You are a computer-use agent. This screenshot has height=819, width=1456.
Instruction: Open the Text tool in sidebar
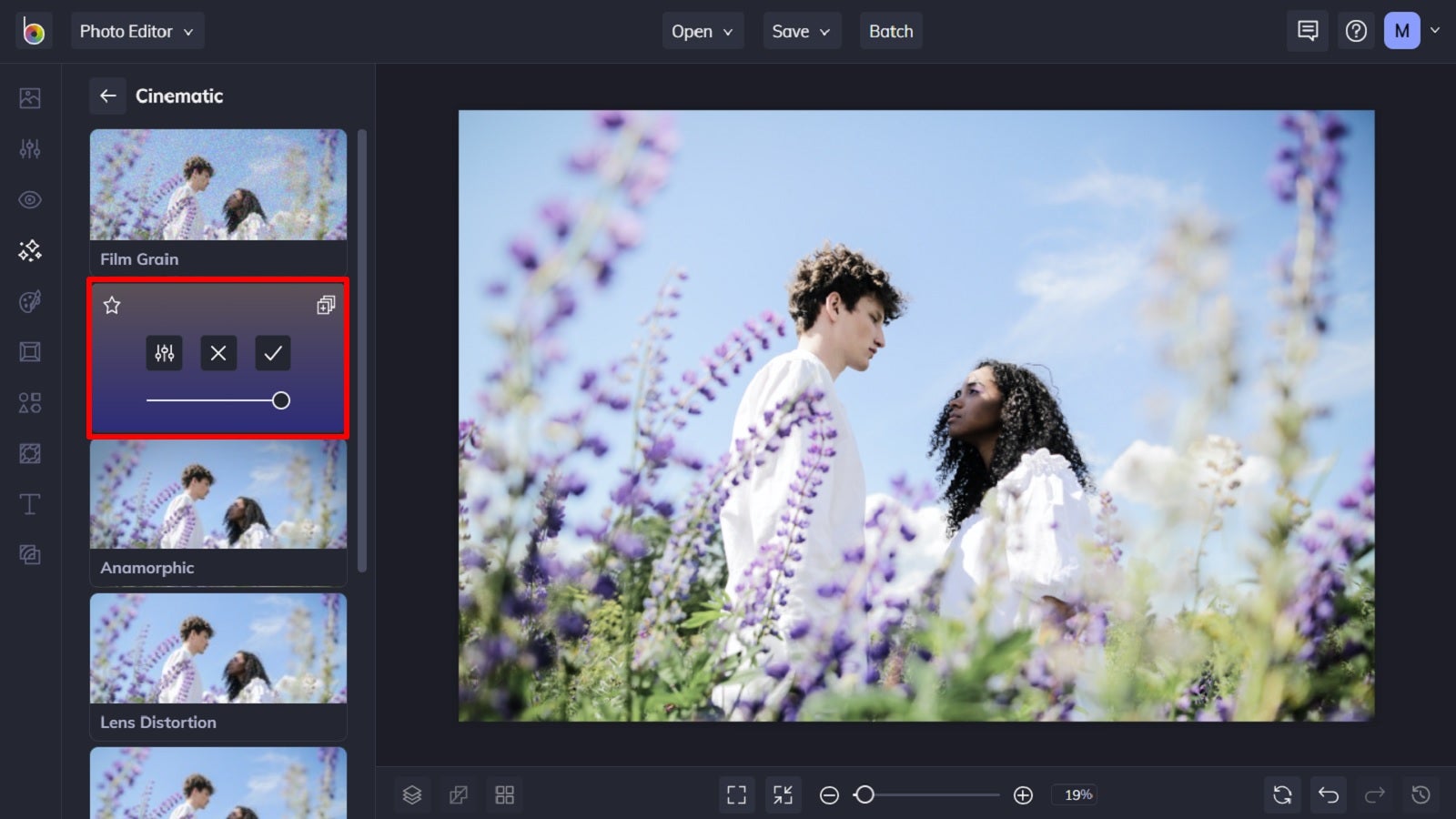tap(29, 503)
